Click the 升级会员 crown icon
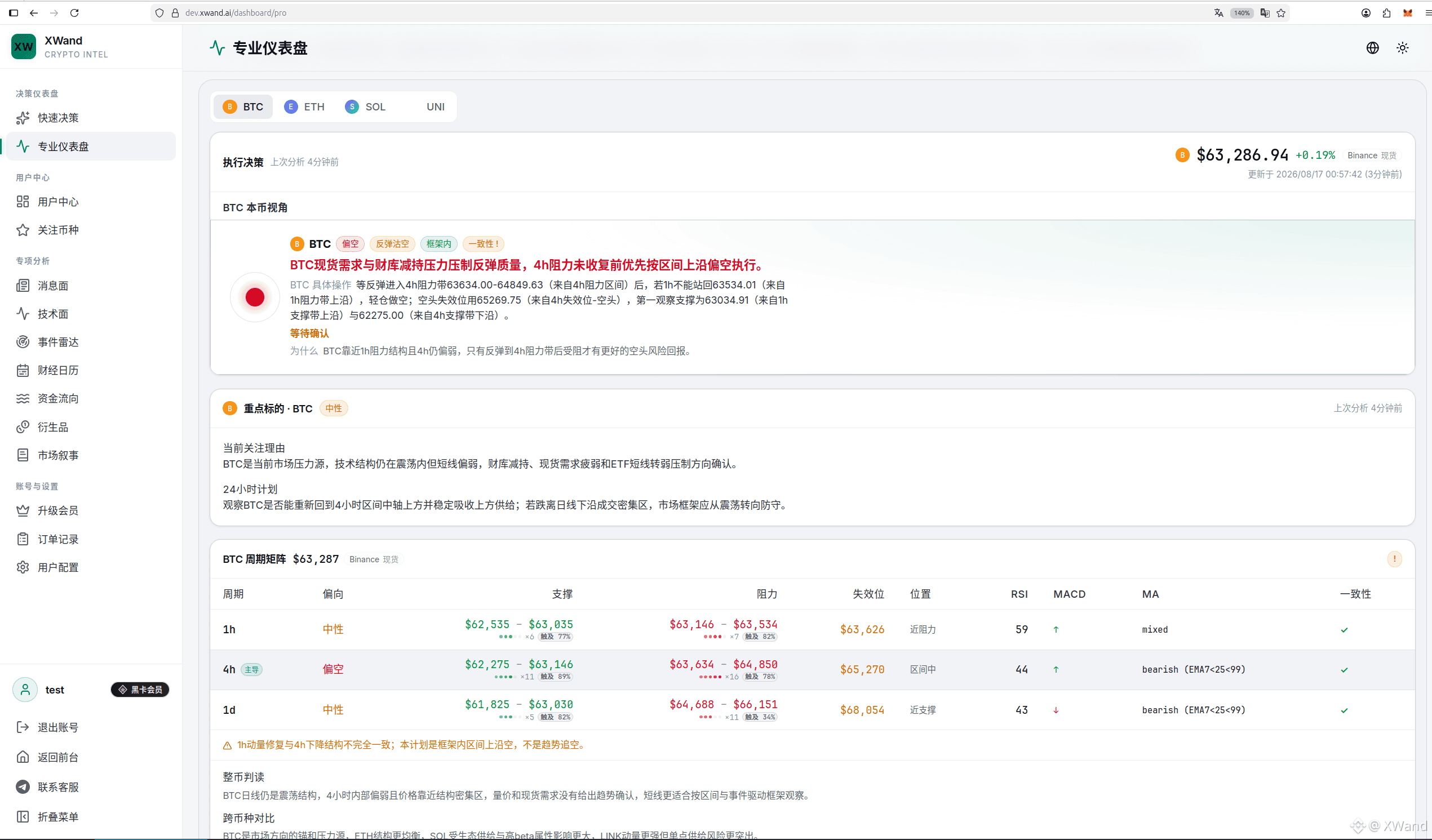Image resolution: width=1432 pixels, height=840 pixels. tap(23, 510)
